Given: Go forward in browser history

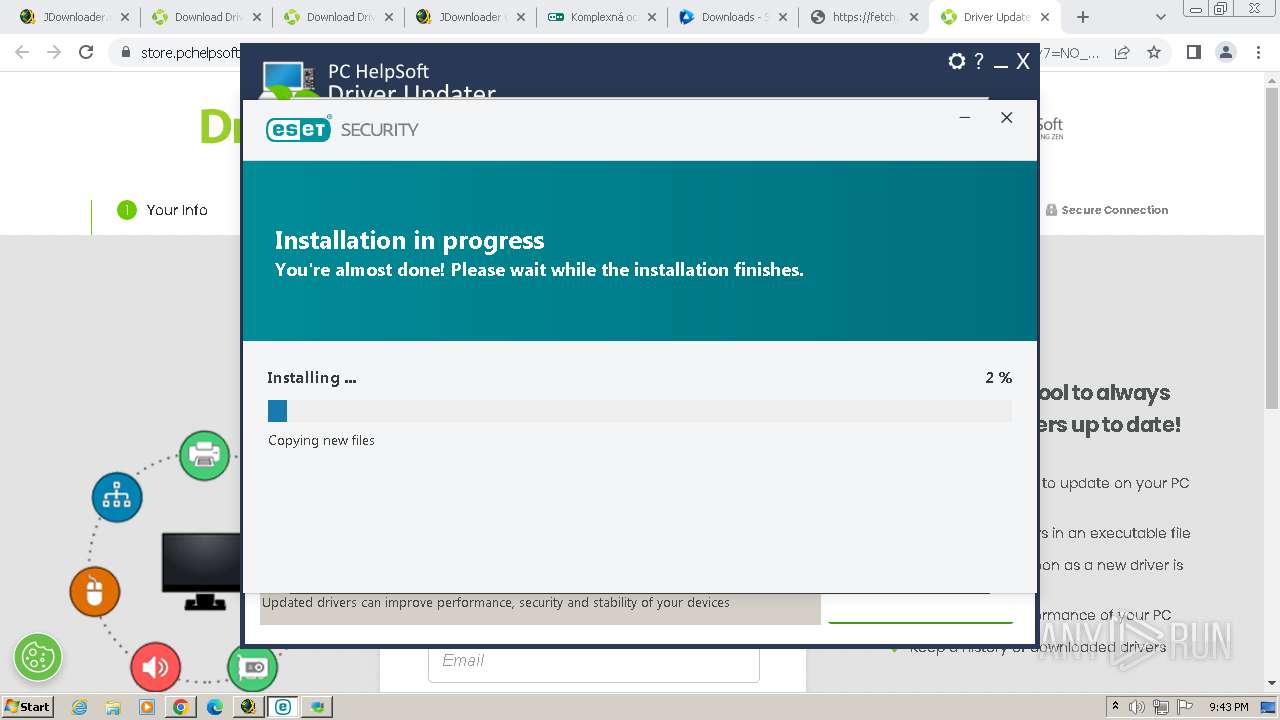Looking at the screenshot, I should 54,52.
